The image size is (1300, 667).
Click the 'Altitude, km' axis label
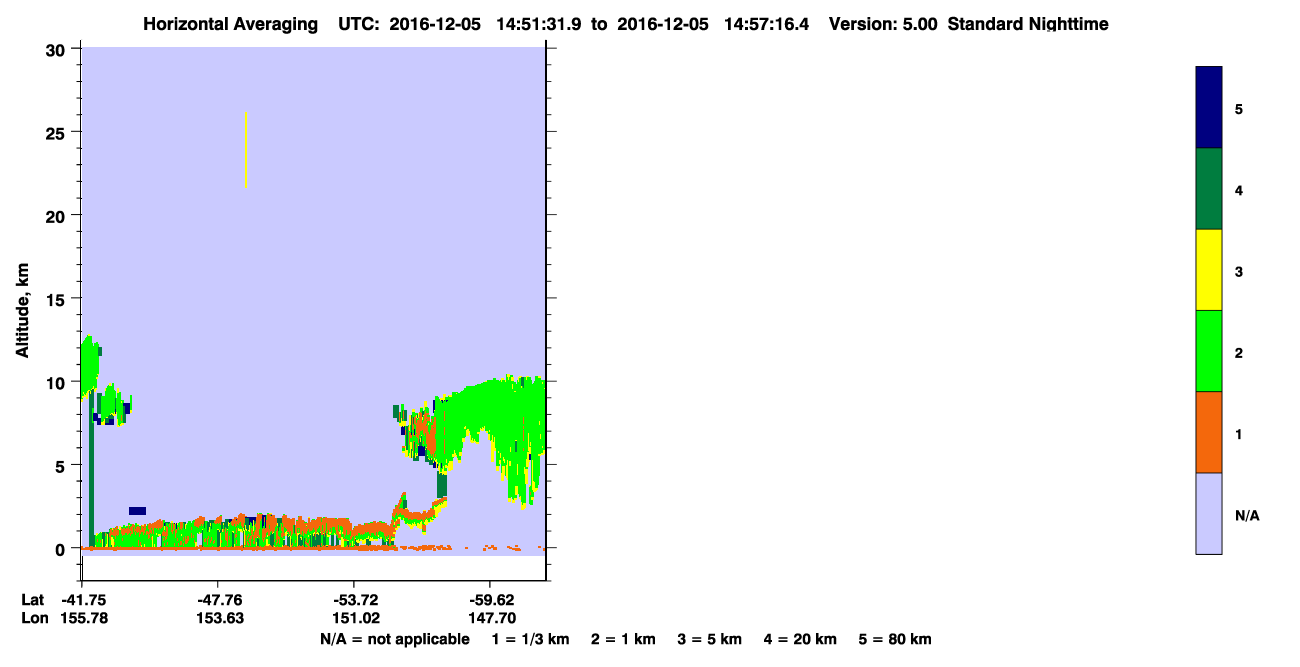click(21, 312)
